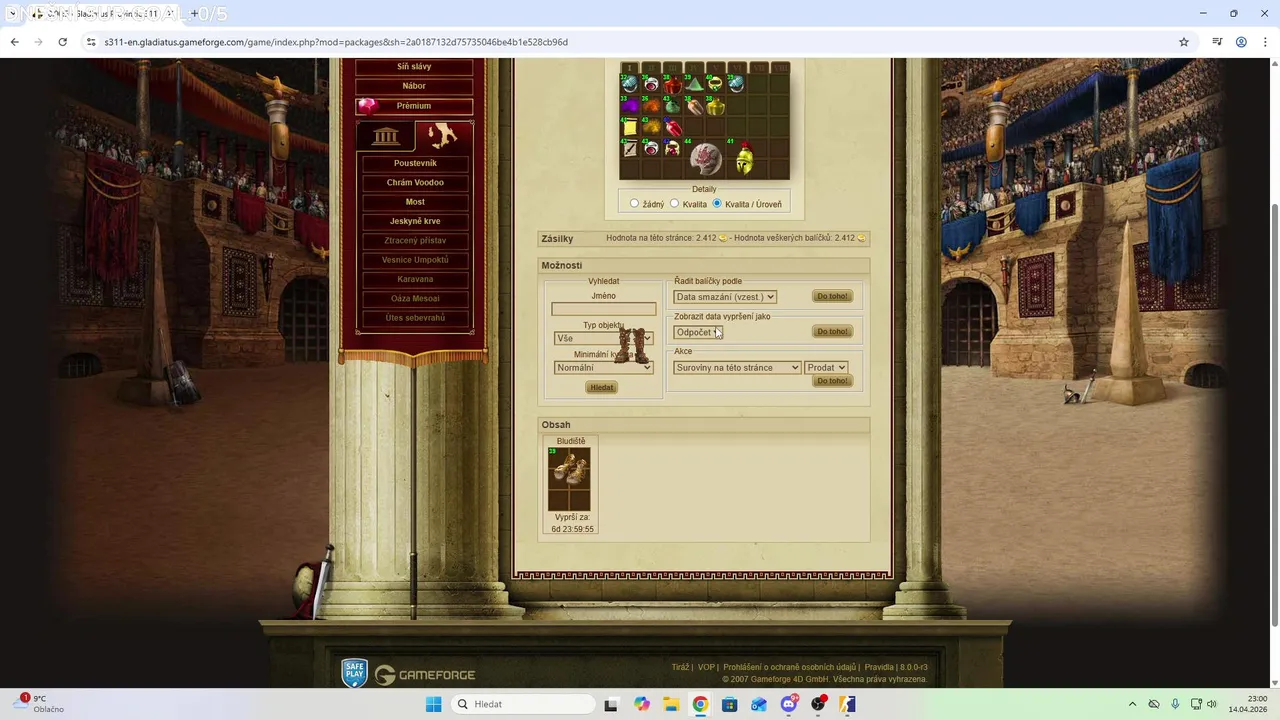1280x720 pixels.
Task: Select the 'Kvalita' details radio option
Action: coord(675,203)
